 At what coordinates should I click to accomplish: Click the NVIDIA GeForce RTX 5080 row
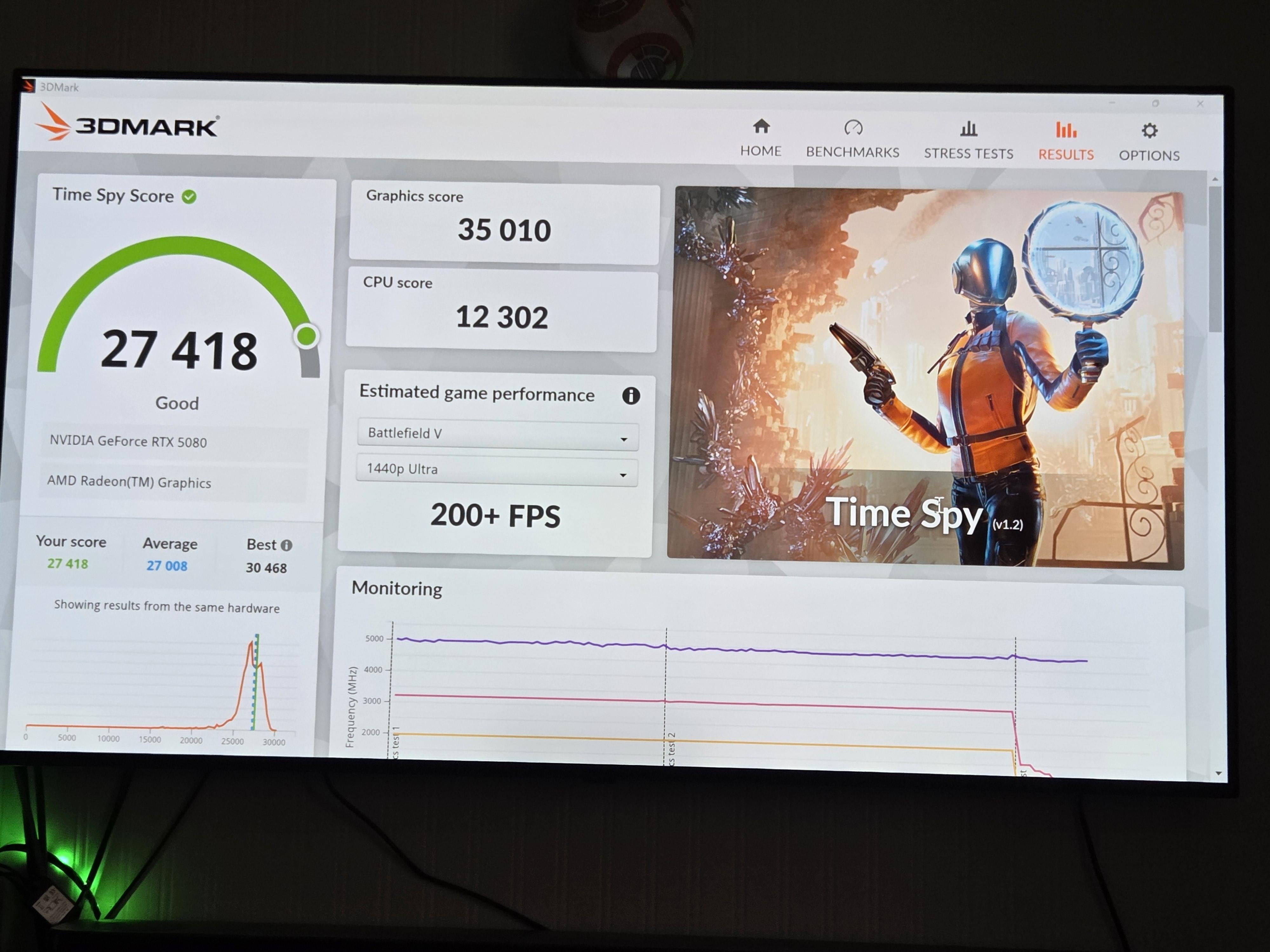175,442
